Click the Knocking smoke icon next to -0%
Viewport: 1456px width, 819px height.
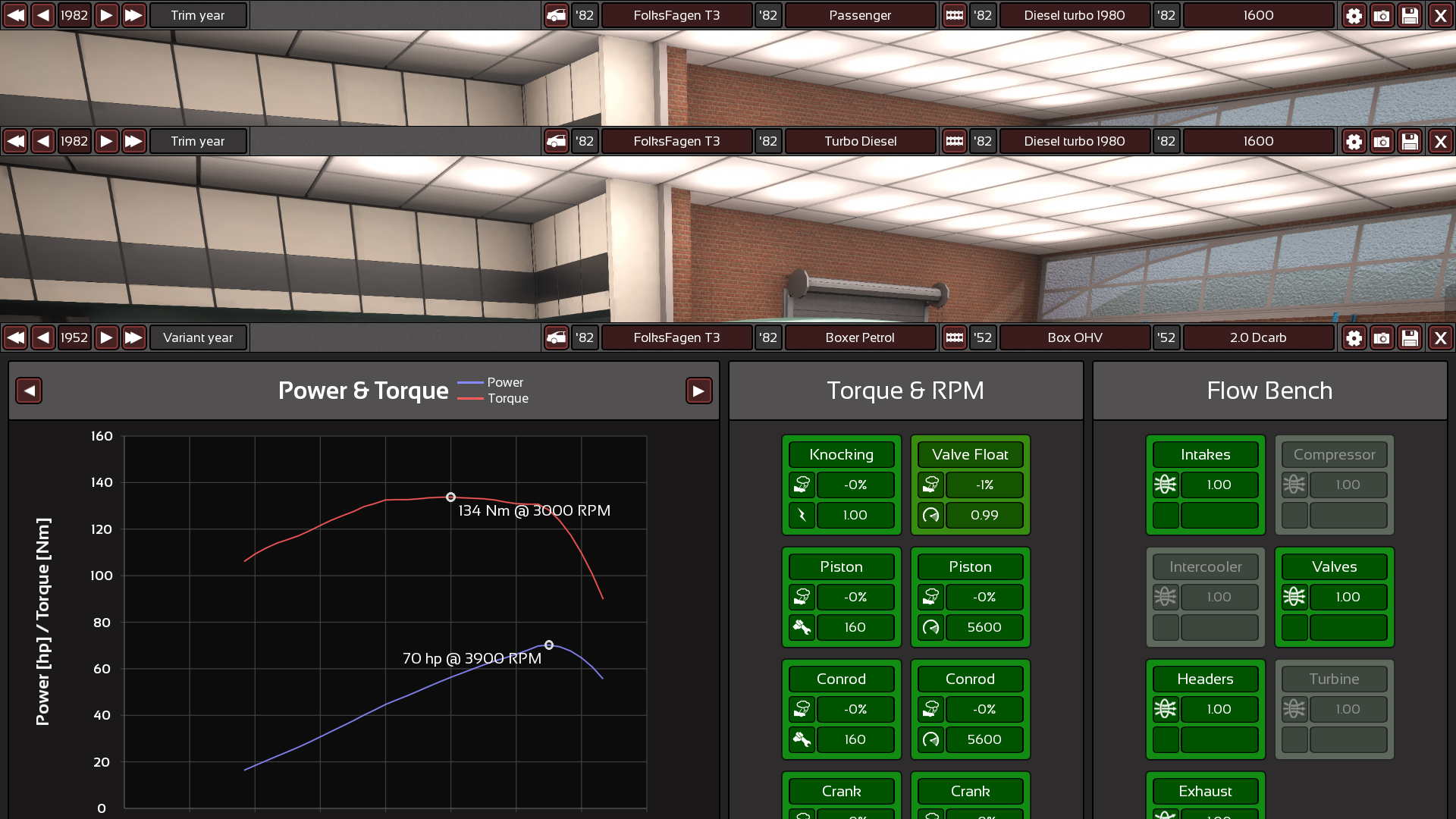[802, 485]
